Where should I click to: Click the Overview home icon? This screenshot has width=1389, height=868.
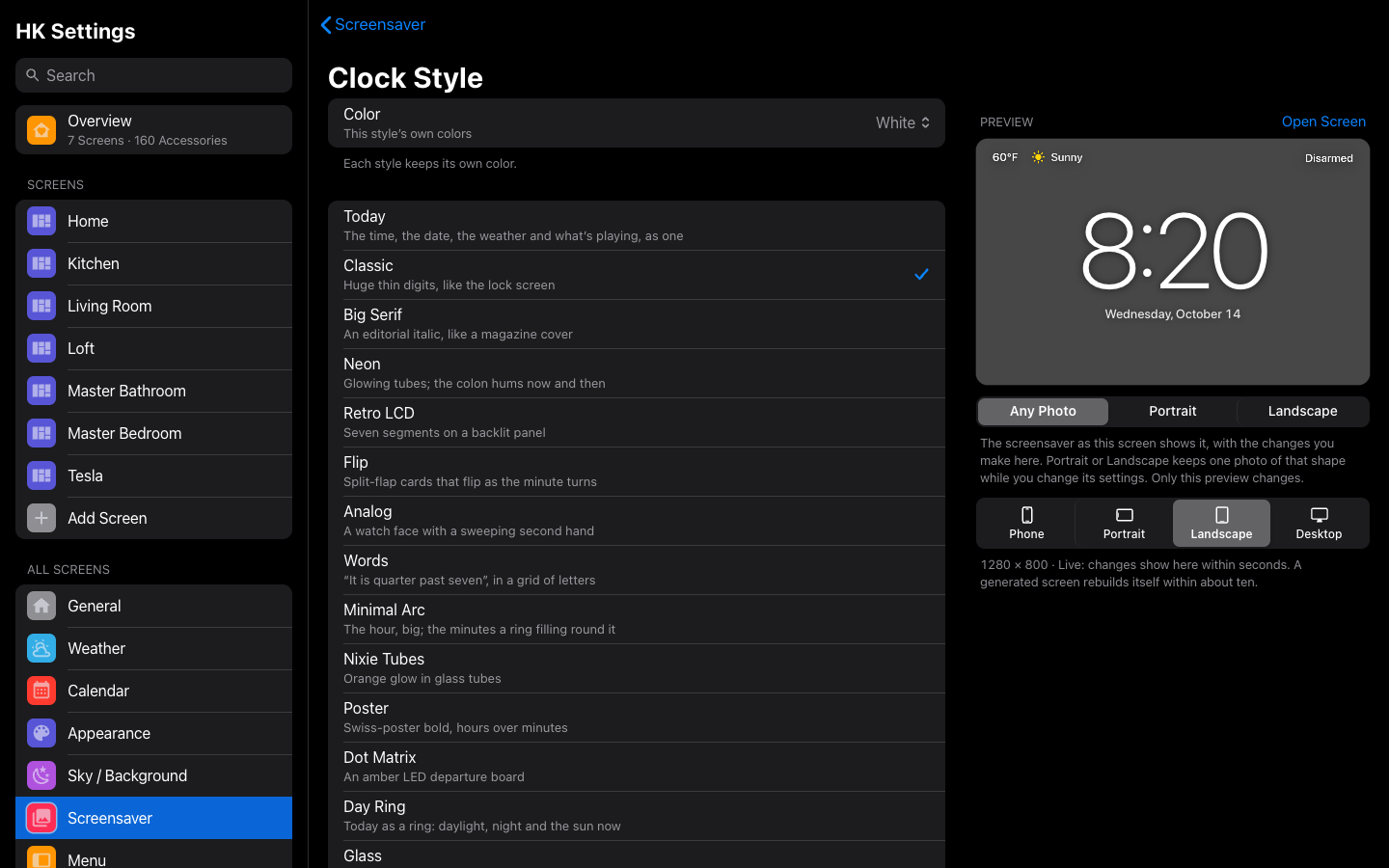point(41,130)
